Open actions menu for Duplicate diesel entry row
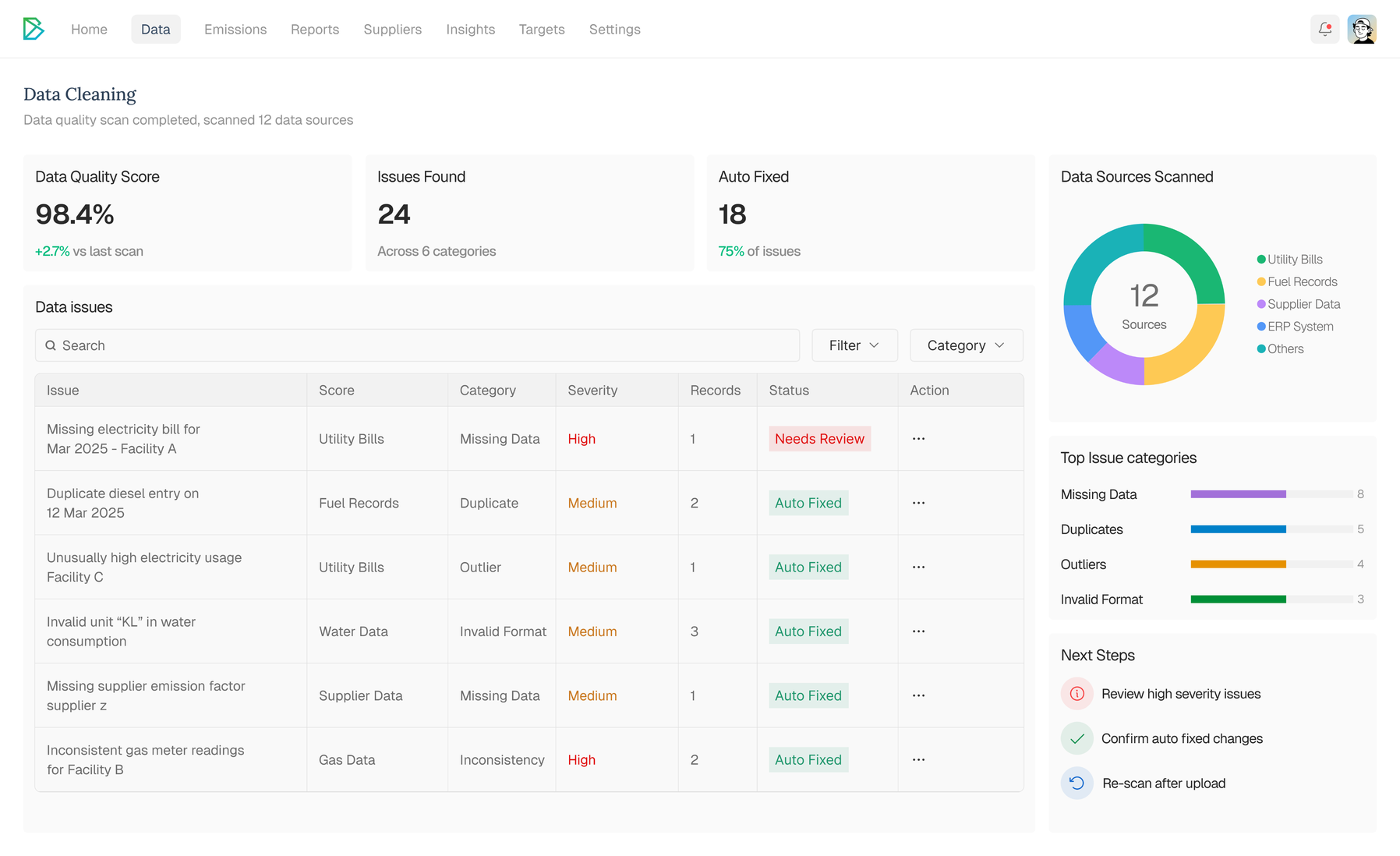This screenshot has width=1400, height=856. click(918, 503)
